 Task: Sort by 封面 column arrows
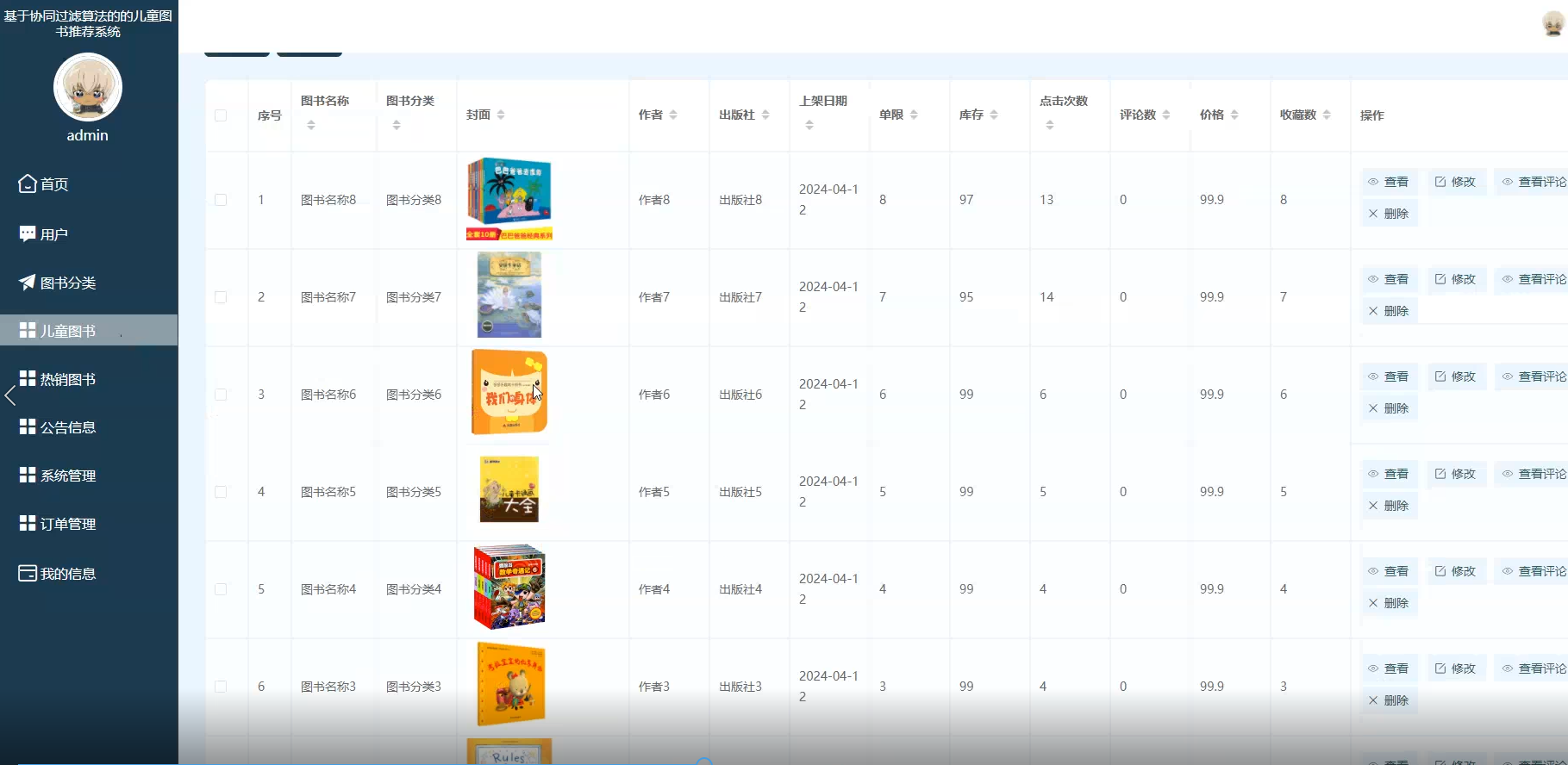click(501, 115)
